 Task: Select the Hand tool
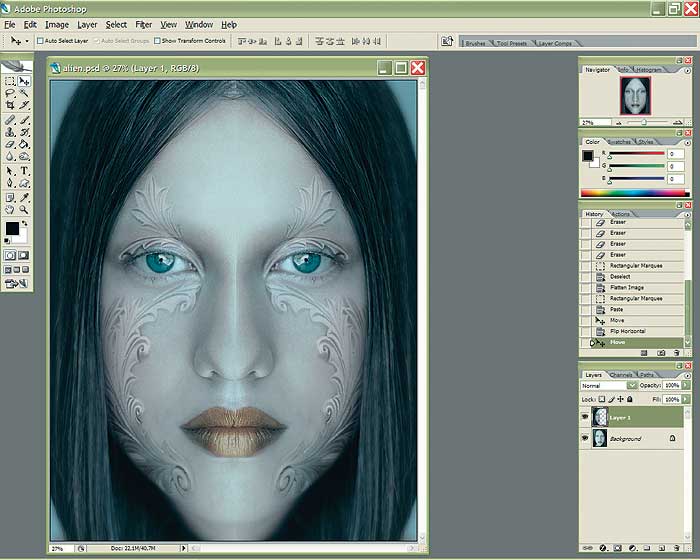click(x=10, y=209)
